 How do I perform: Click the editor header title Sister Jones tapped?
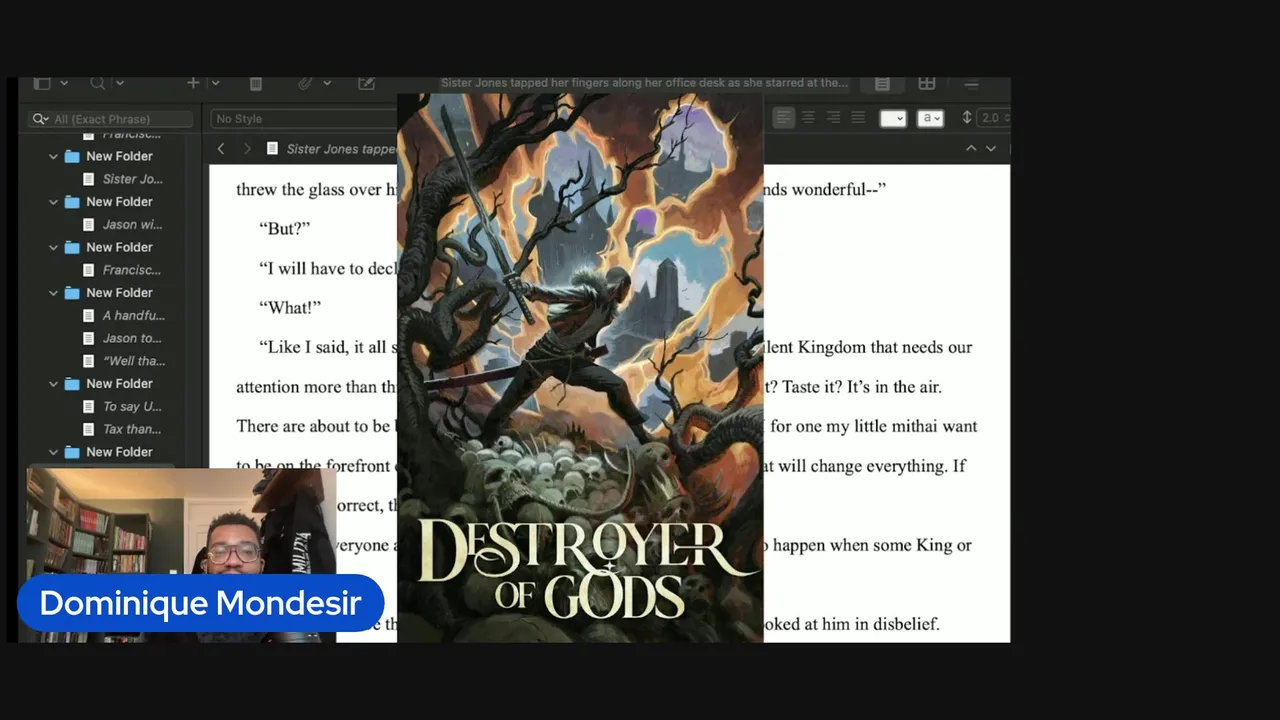(x=342, y=149)
